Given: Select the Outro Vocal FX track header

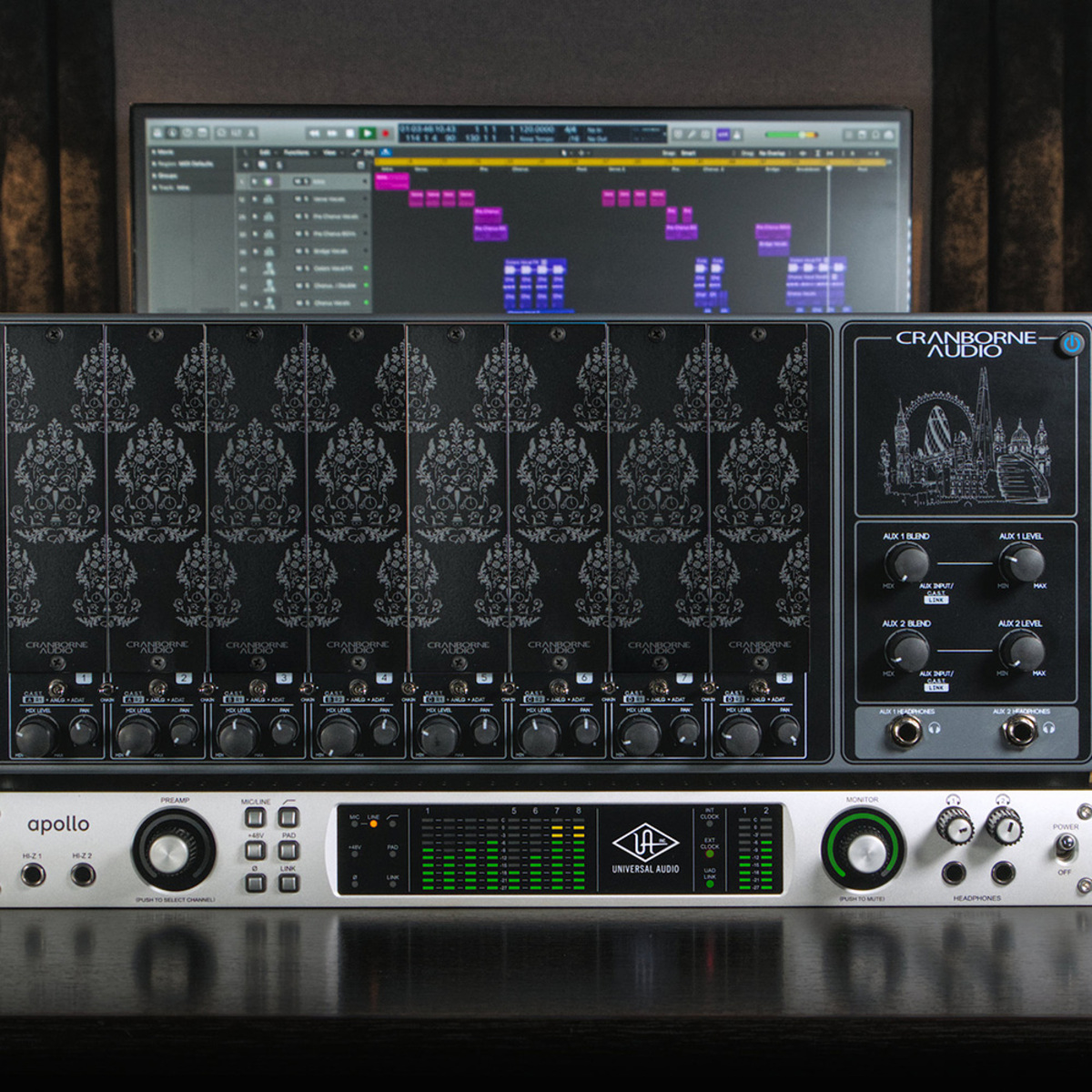Looking at the screenshot, I should pyautogui.click(x=303, y=268).
